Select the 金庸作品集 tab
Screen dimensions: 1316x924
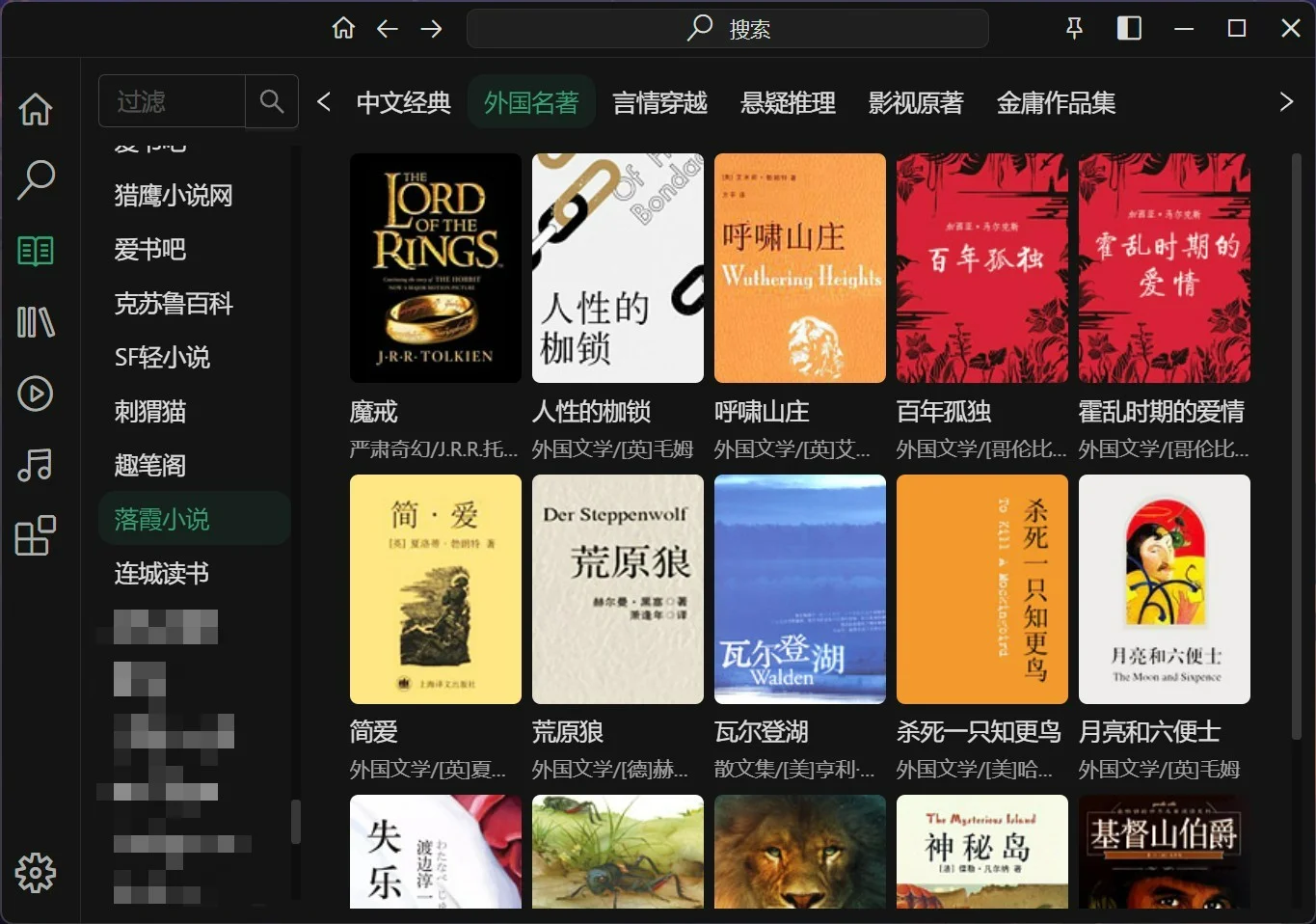1056,102
